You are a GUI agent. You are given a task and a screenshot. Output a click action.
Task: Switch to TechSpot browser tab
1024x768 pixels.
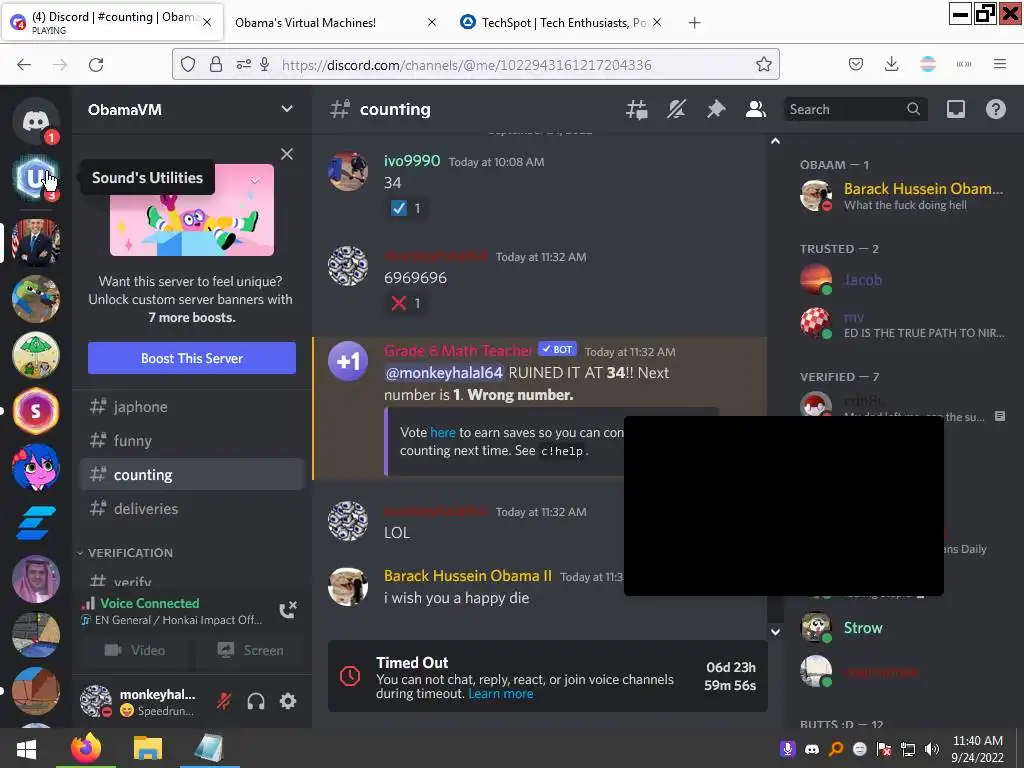point(562,23)
